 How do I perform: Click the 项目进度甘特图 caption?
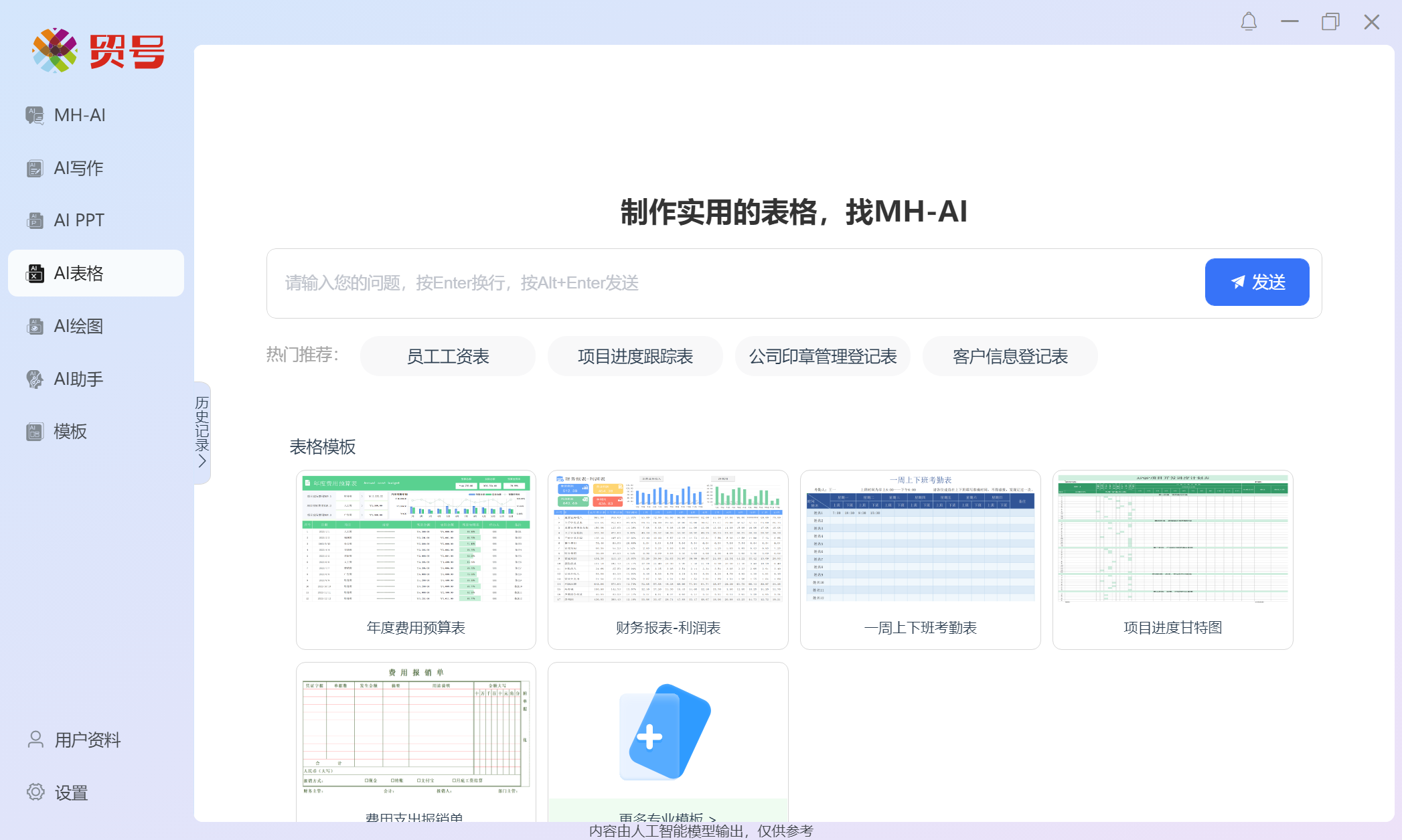point(1173,628)
